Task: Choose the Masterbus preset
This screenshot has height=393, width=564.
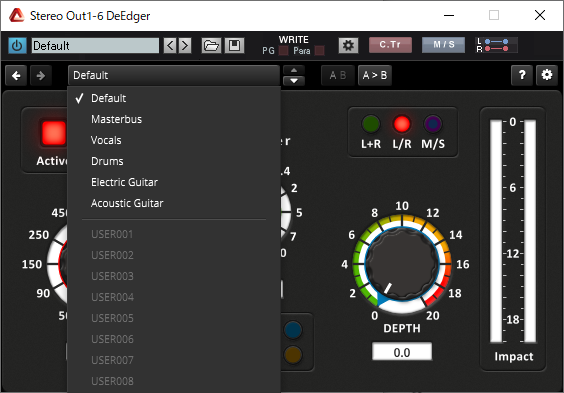Action: point(174,119)
